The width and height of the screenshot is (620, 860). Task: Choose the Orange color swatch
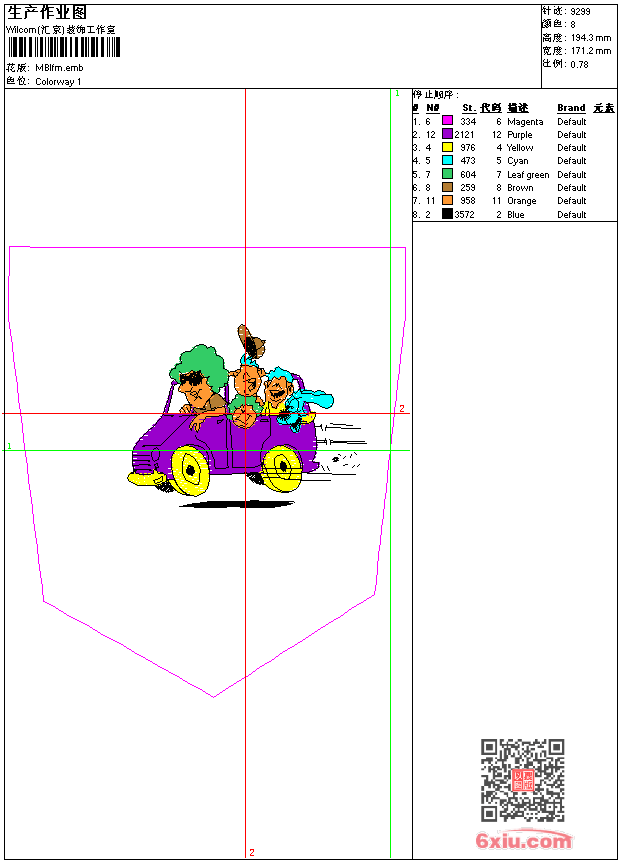coord(447,200)
